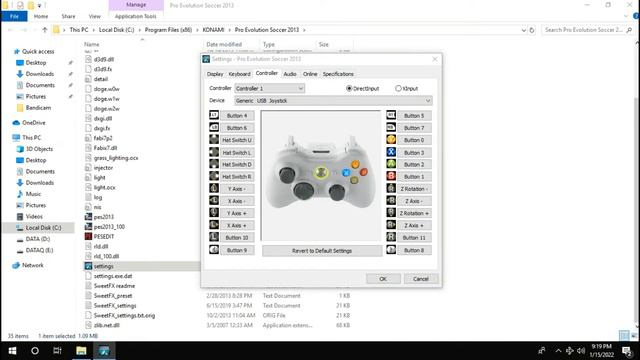Select the grass_lighting.ocx file
The image size is (640, 360).
[116, 158]
